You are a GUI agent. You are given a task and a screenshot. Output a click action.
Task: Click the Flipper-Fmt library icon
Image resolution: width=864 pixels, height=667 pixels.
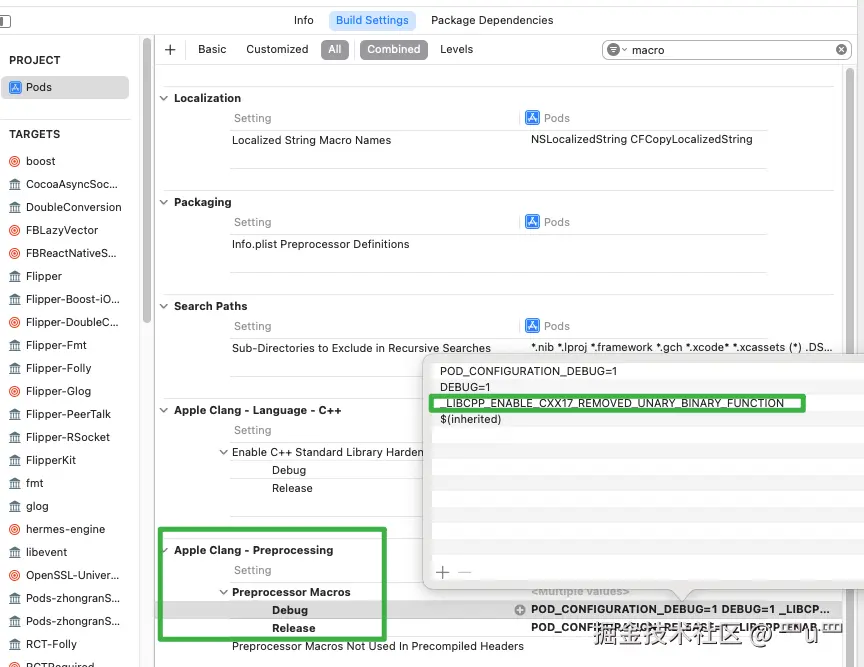point(15,346)
